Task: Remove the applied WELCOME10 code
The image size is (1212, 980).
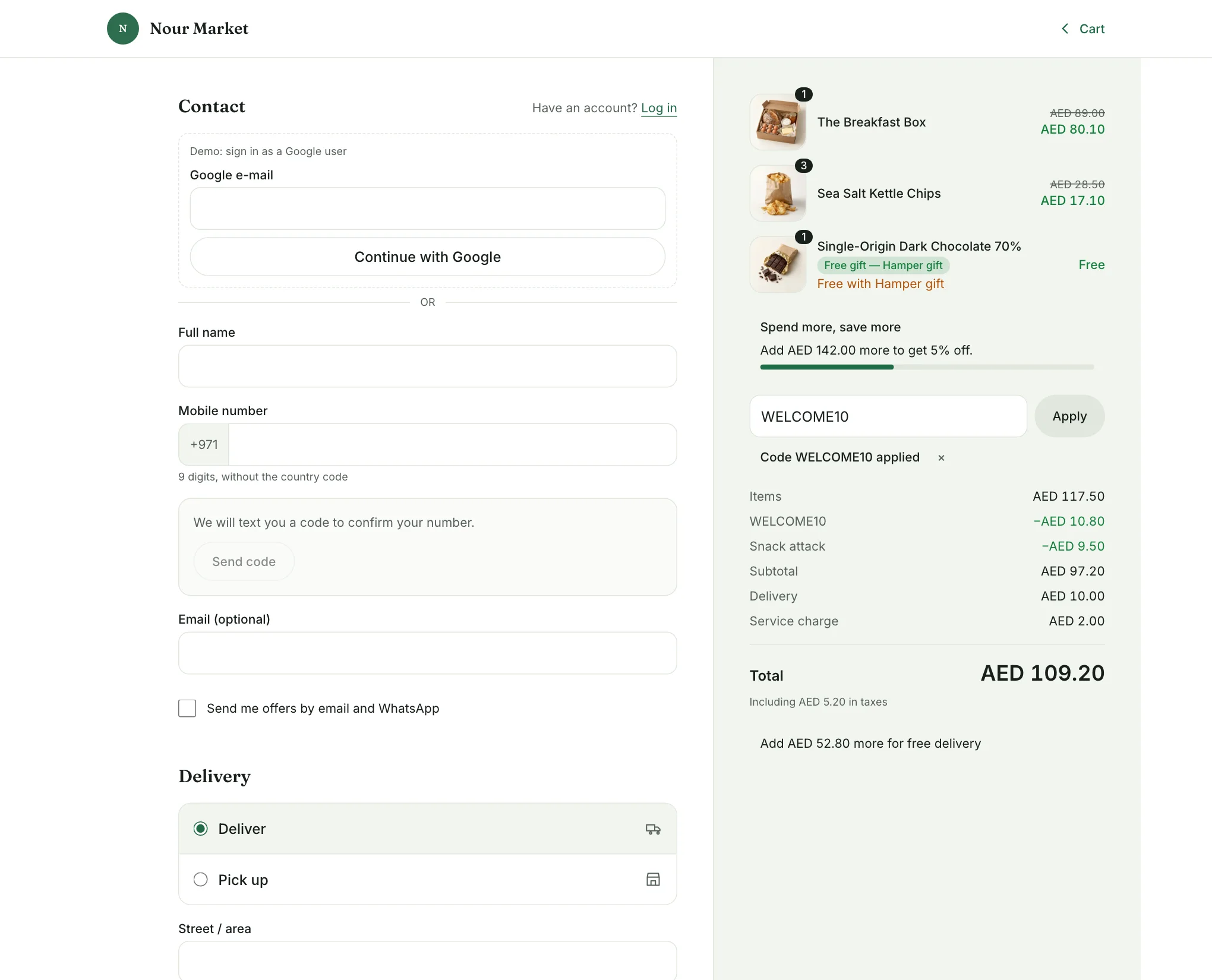Action: click(x=941, y=457)
